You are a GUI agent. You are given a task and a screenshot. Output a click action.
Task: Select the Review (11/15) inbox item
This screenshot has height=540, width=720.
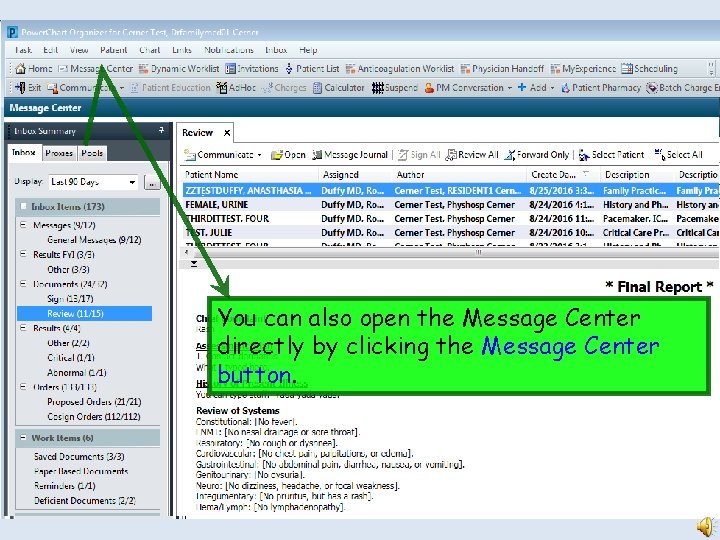(84, 313)
